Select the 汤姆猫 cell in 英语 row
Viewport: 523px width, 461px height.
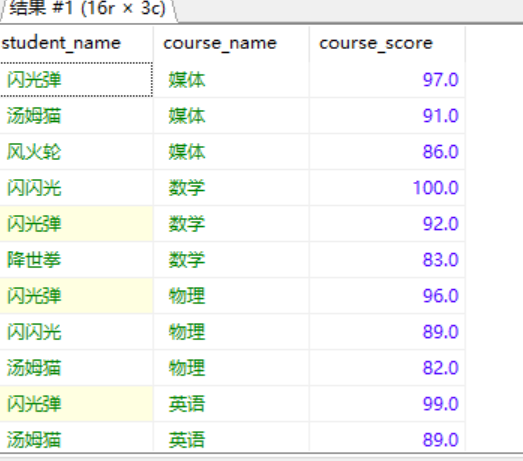(76, 437)
